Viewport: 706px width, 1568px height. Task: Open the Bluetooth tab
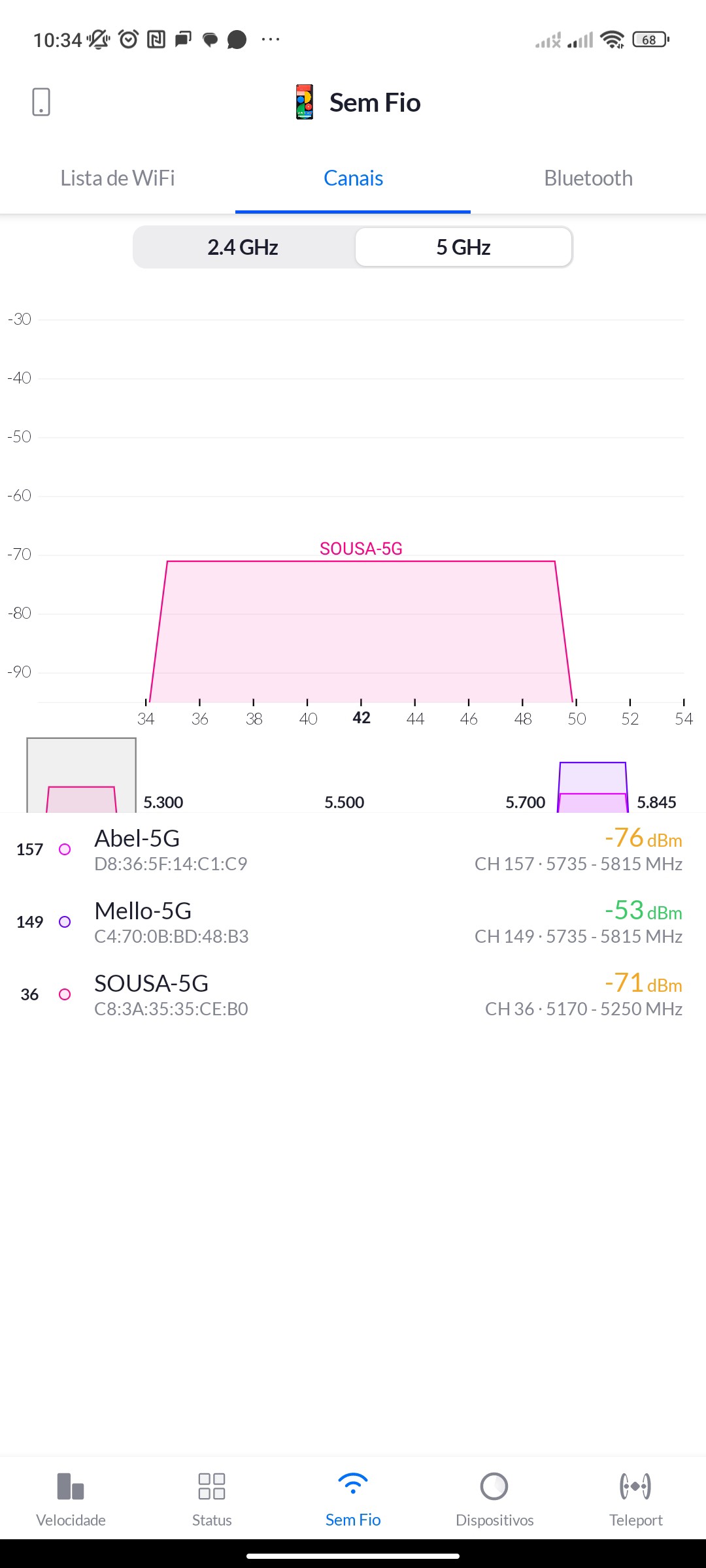pos(588,178)
